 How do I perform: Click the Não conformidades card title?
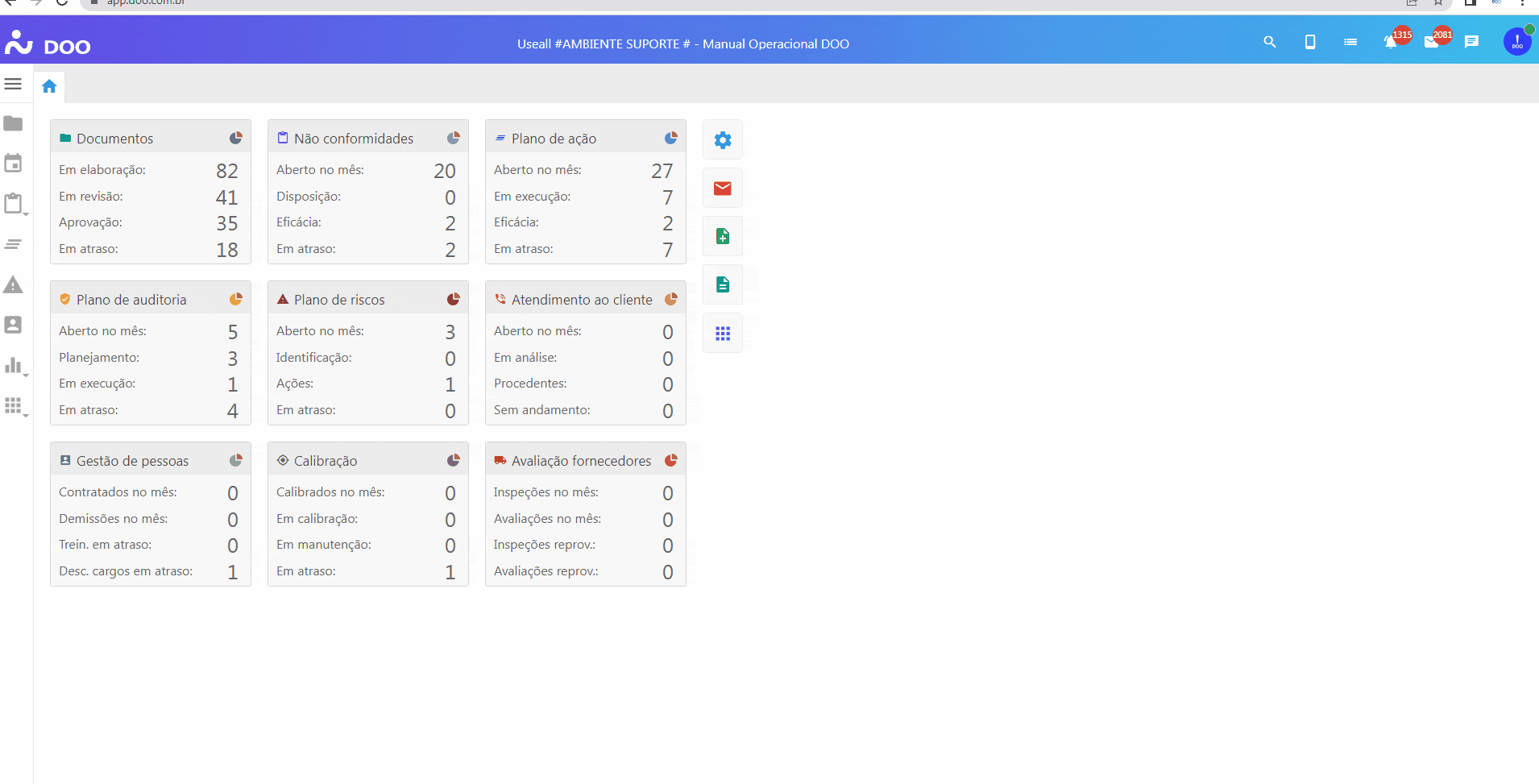(x=353, y=139)
